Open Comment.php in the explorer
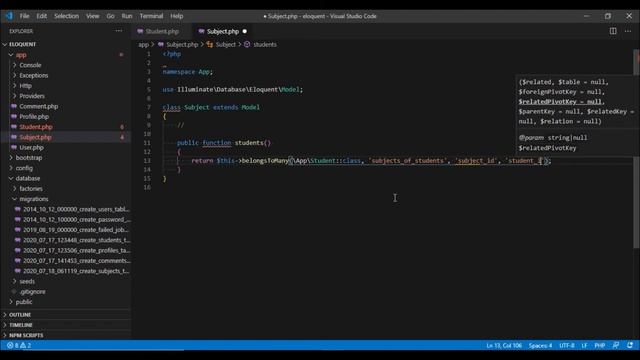Screen dimensions: 640x360 (39, 106)
